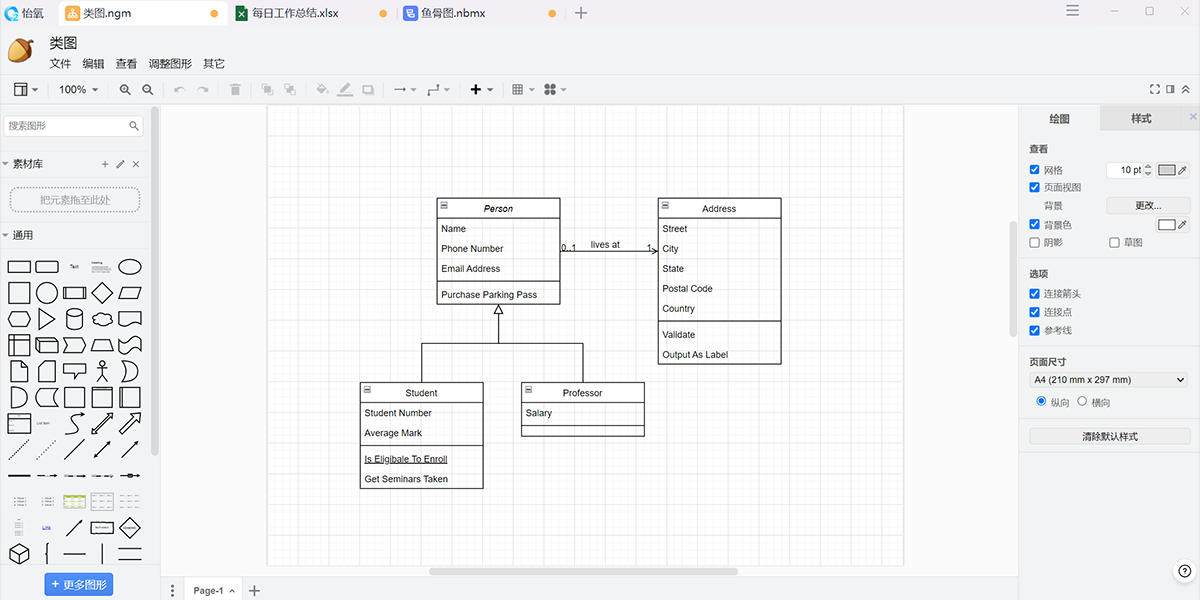This screenshot has width=1200, height=600.
Task: Click the grid color swatch
Action: [1167, 170]
